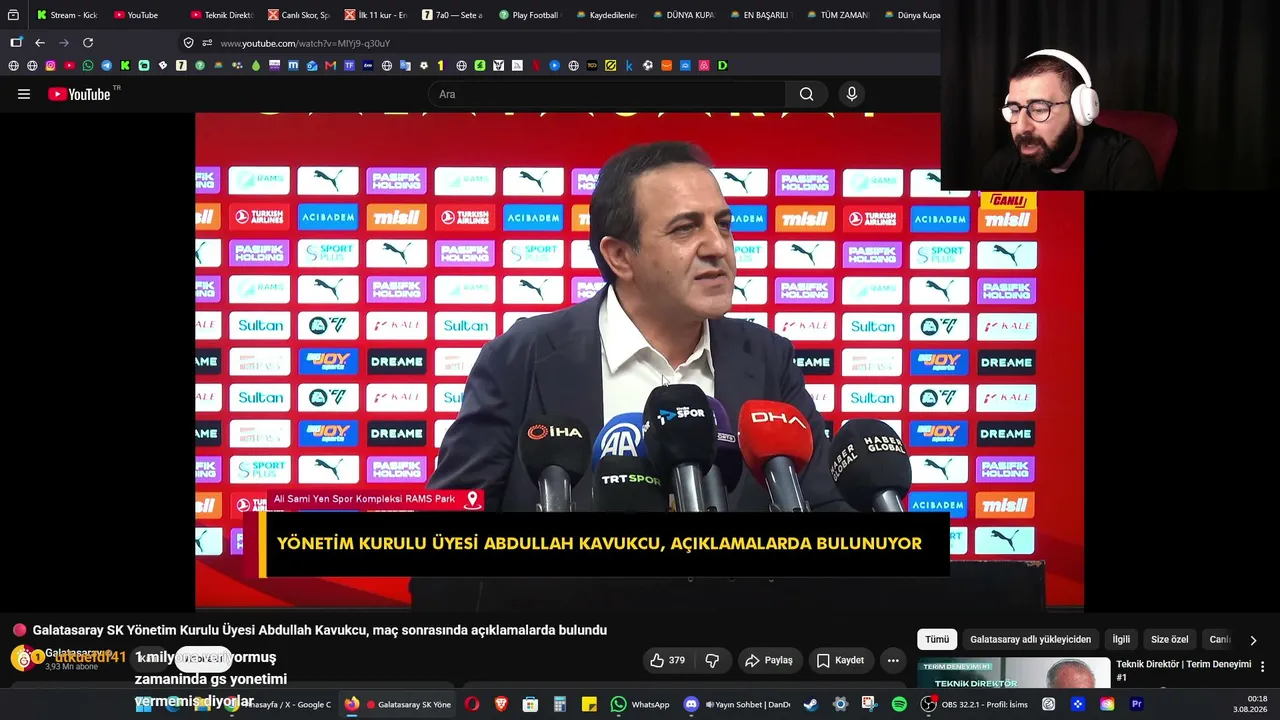Open the Brave browser taskbar icon
Viewport: 1280px width, 720px height.
tap(501, 704)
